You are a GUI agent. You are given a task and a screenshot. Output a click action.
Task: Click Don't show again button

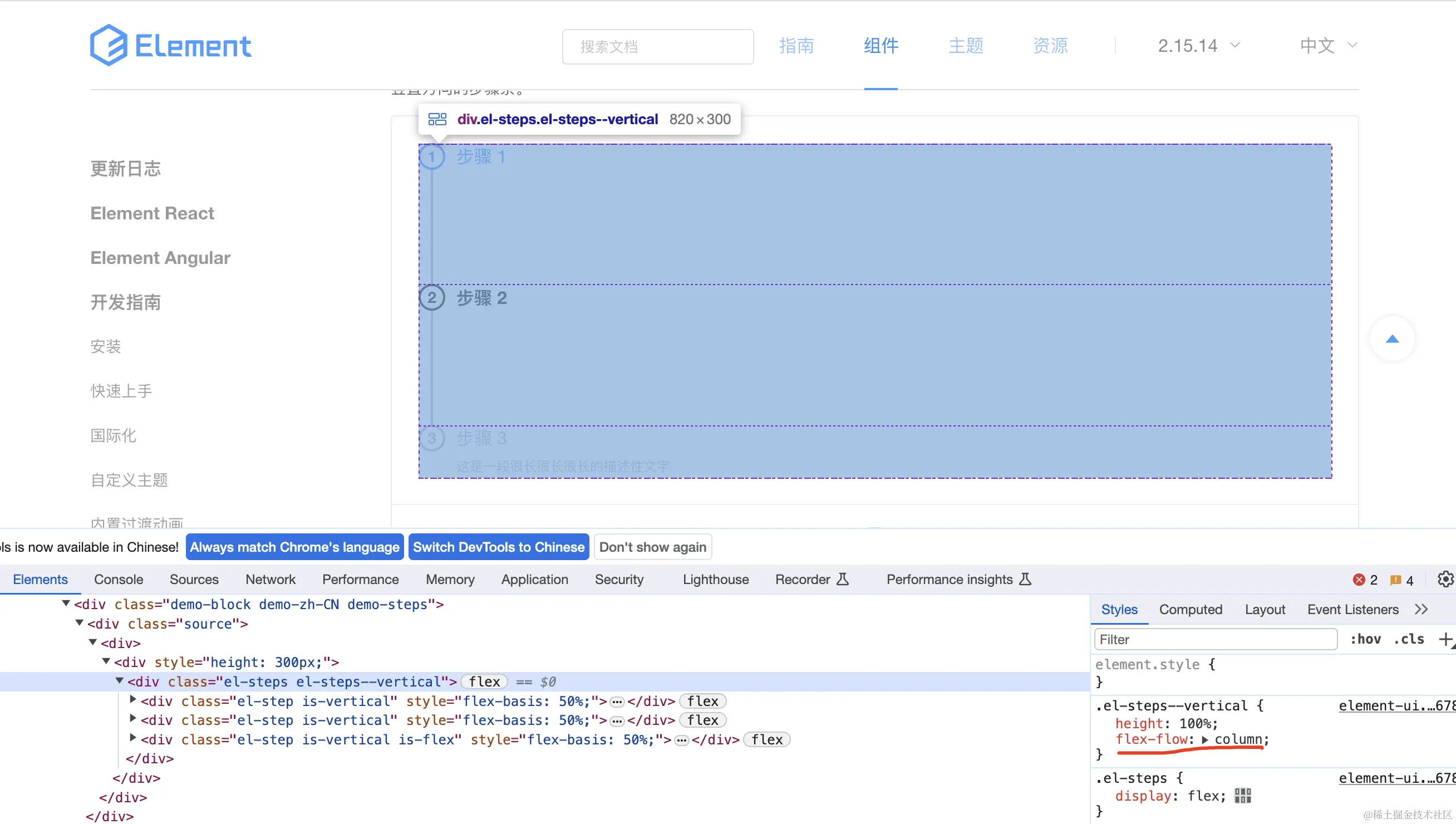click(x=652, y=547)
